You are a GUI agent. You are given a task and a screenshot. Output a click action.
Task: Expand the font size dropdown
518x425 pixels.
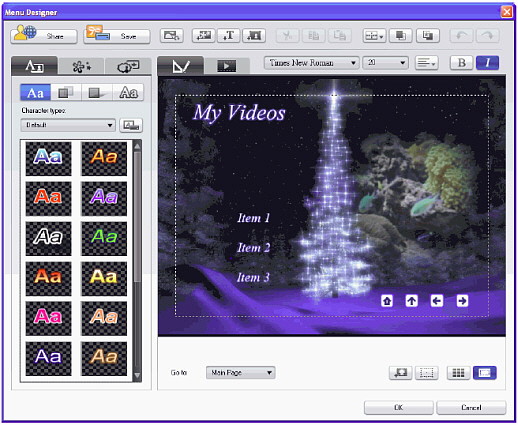click(386, 63)
